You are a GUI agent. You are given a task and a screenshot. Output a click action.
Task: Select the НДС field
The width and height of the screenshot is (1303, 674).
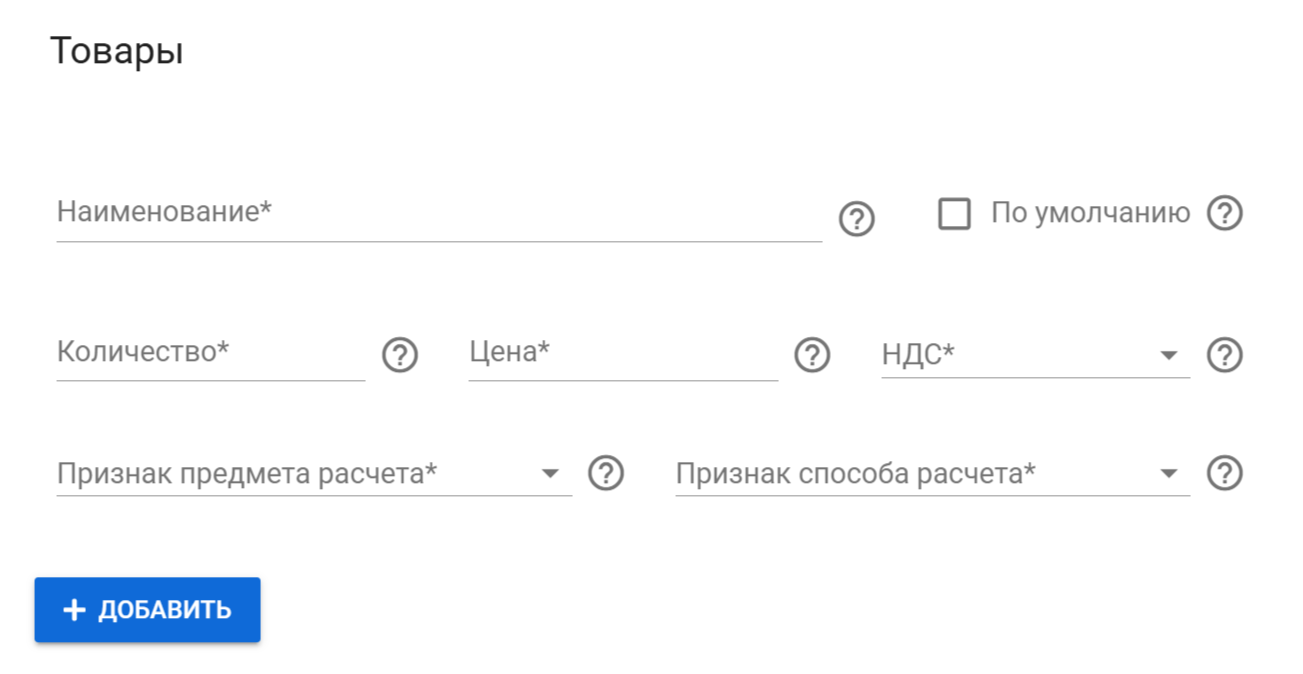(x=1035, y=355)
